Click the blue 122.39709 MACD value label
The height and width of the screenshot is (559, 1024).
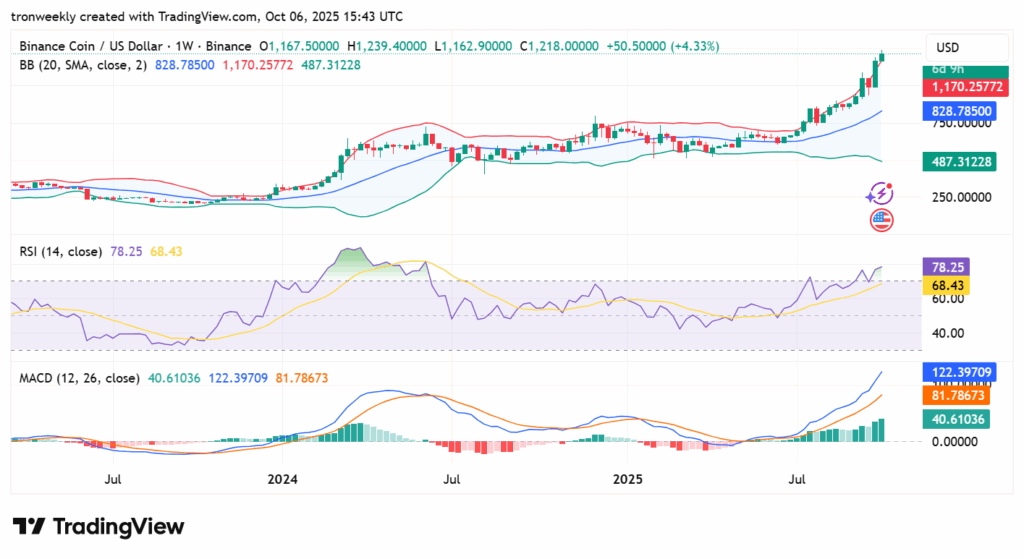pyautogui.click(x=960, y=372)
